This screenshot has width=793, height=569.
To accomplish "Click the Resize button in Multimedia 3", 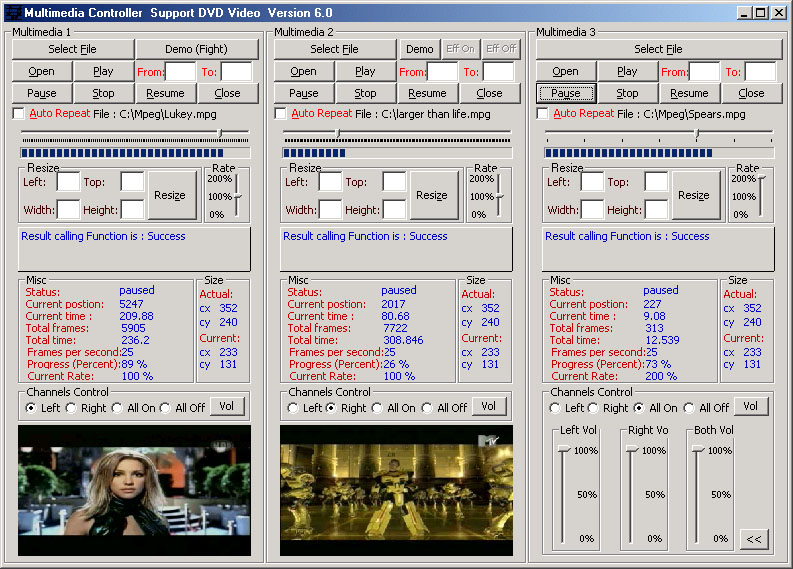I will pyautogui.click(x=694, y=195).
